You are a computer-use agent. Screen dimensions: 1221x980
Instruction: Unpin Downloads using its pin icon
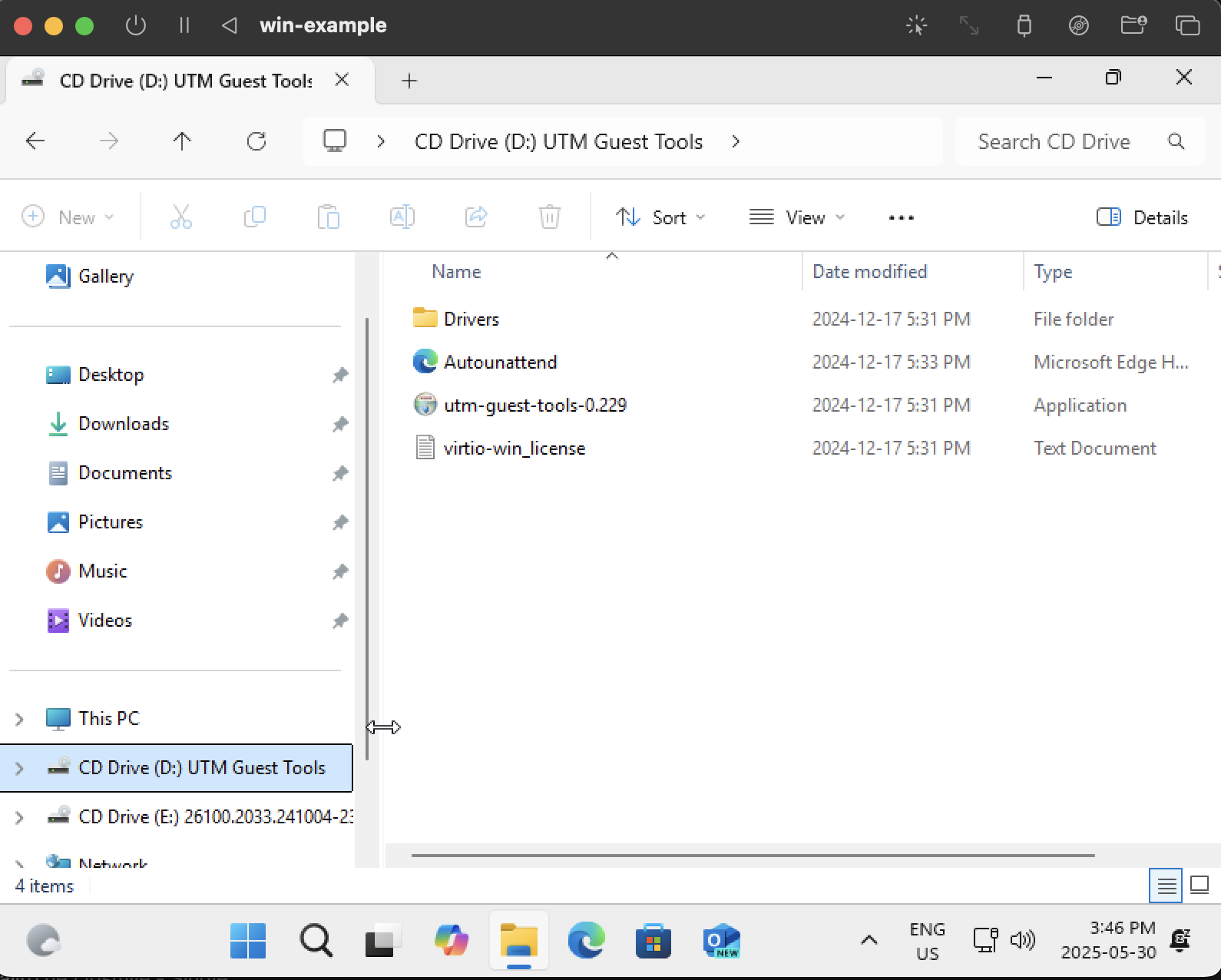(x=340, y=424)
